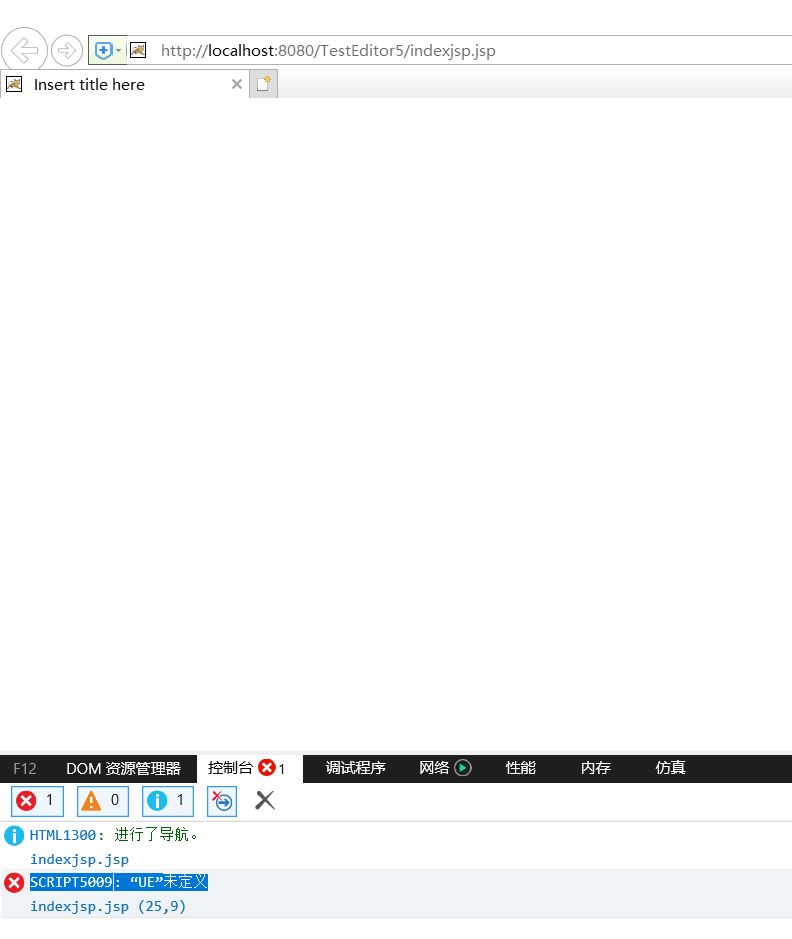Focus the localhost:8080 address bar URL
The width and height of the screenshot is (792, 939).
[328, 50]
